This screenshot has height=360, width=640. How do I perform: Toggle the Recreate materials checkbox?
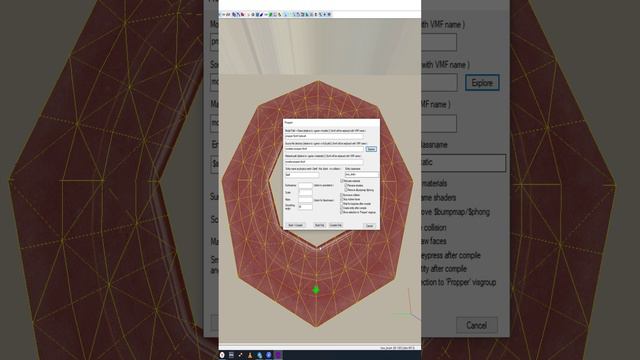pyautogui.click(x=342, y=181)
